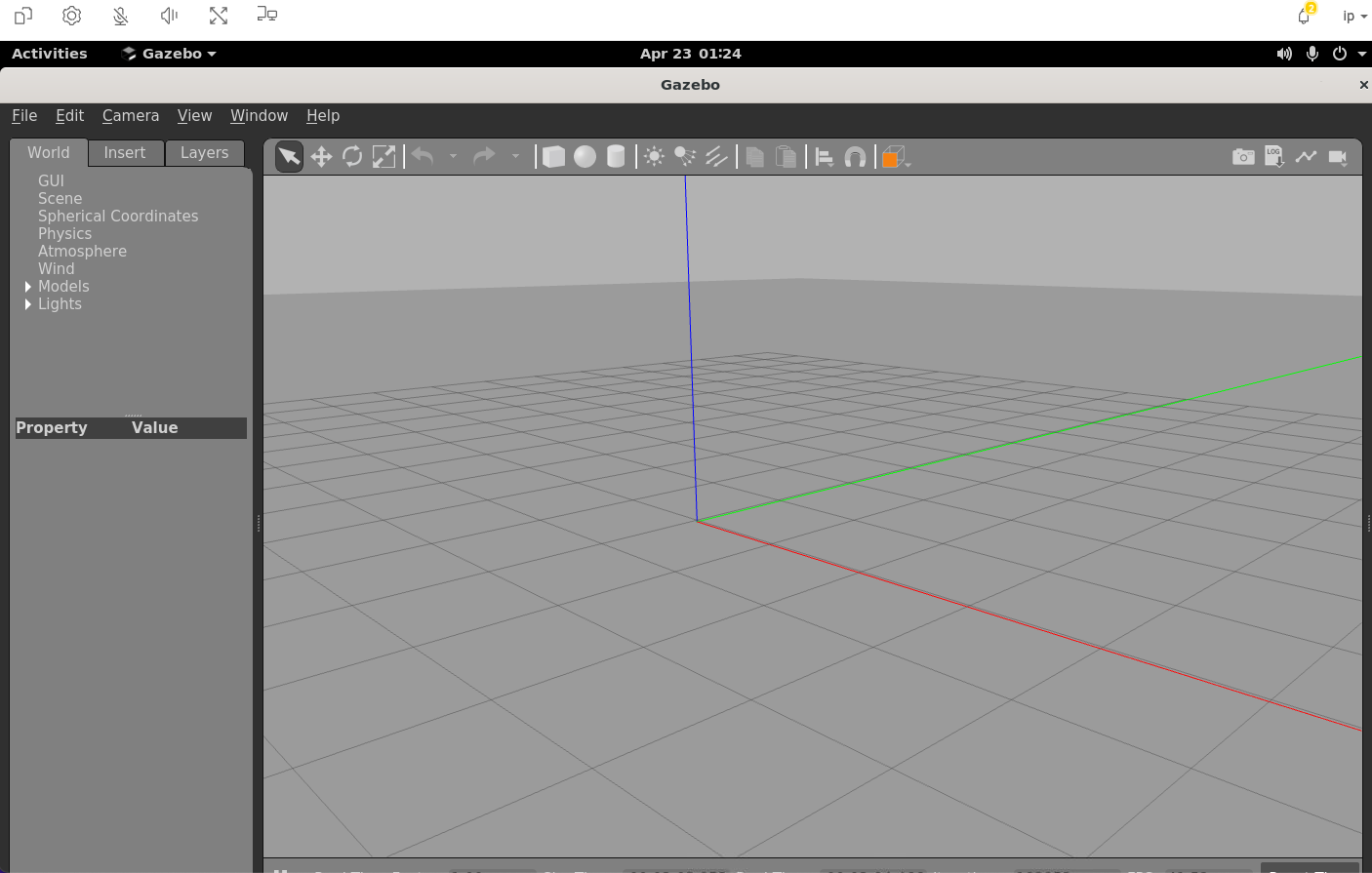This screenshot has height=873, width=1372.
Task: Click the speaker icon in viewer bar
Action: pos(169,16)
